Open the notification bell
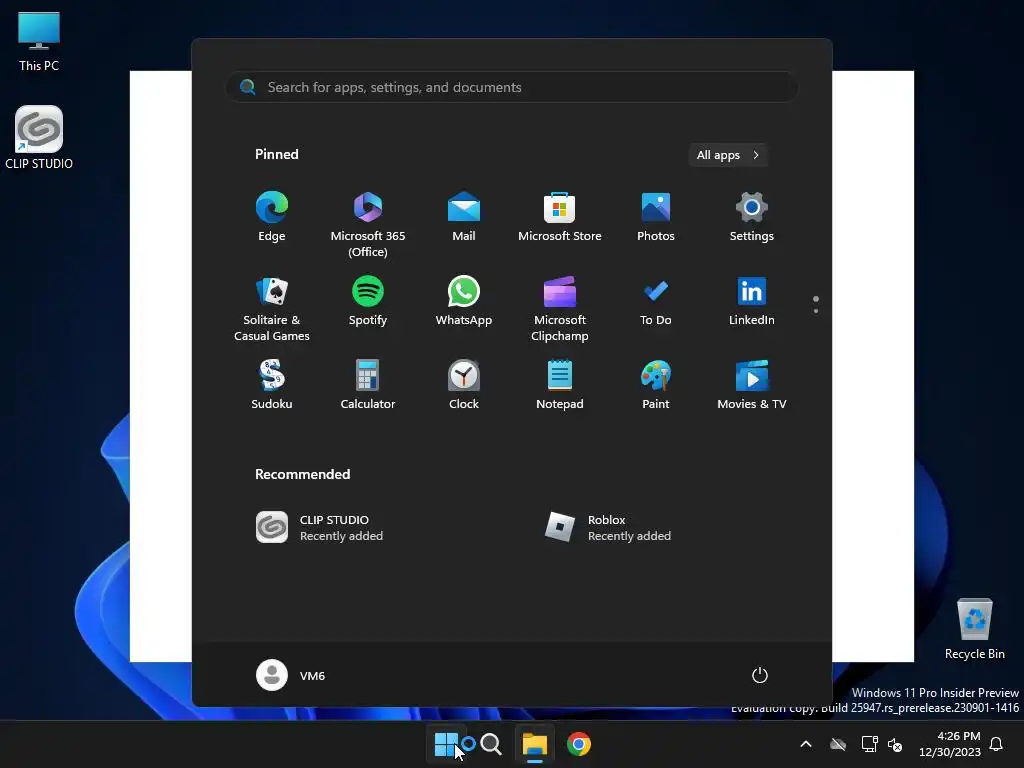Screen dimensions: 1024x768 click(x=997, y=744)
